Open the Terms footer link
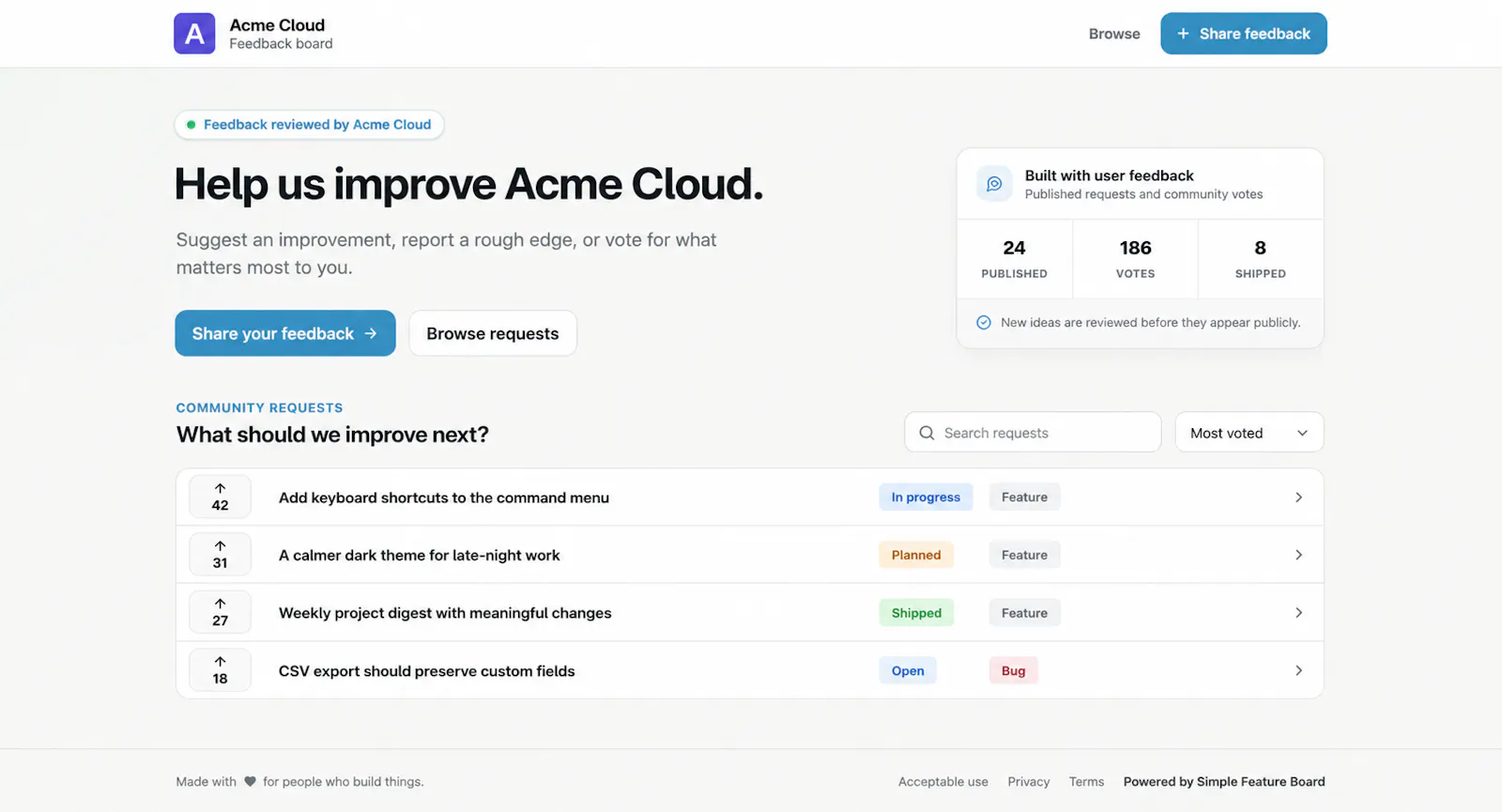This screenshot has height=812, width=1502. point(1086,782)
